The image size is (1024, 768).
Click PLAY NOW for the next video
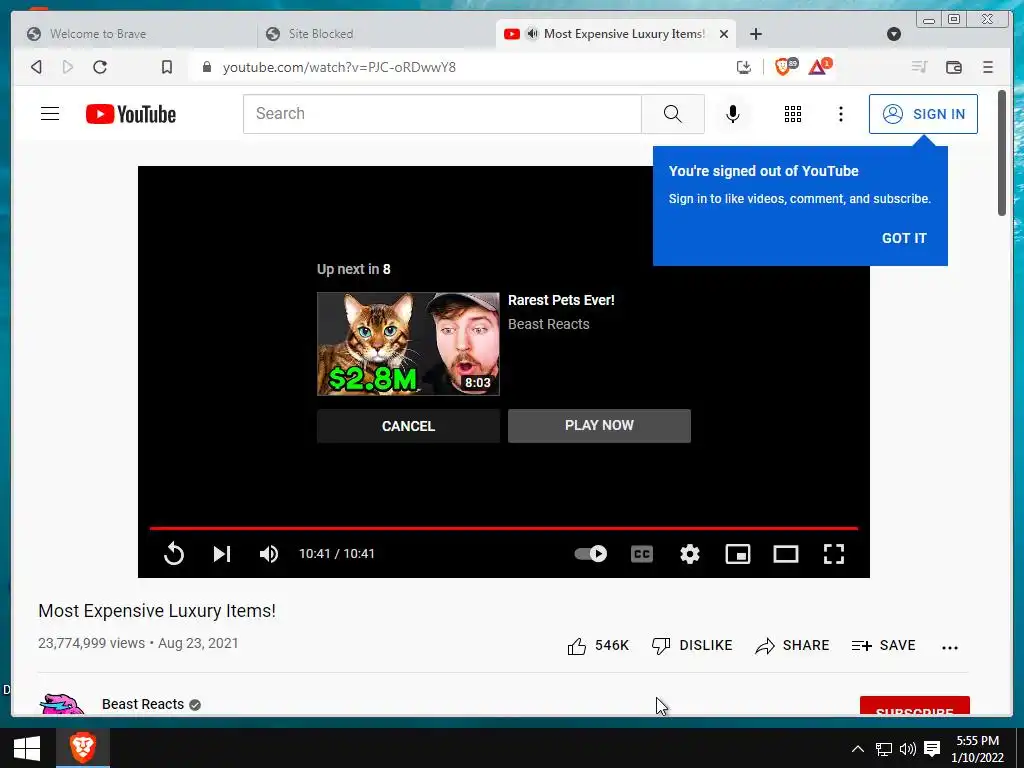click(x=599, y=426)
